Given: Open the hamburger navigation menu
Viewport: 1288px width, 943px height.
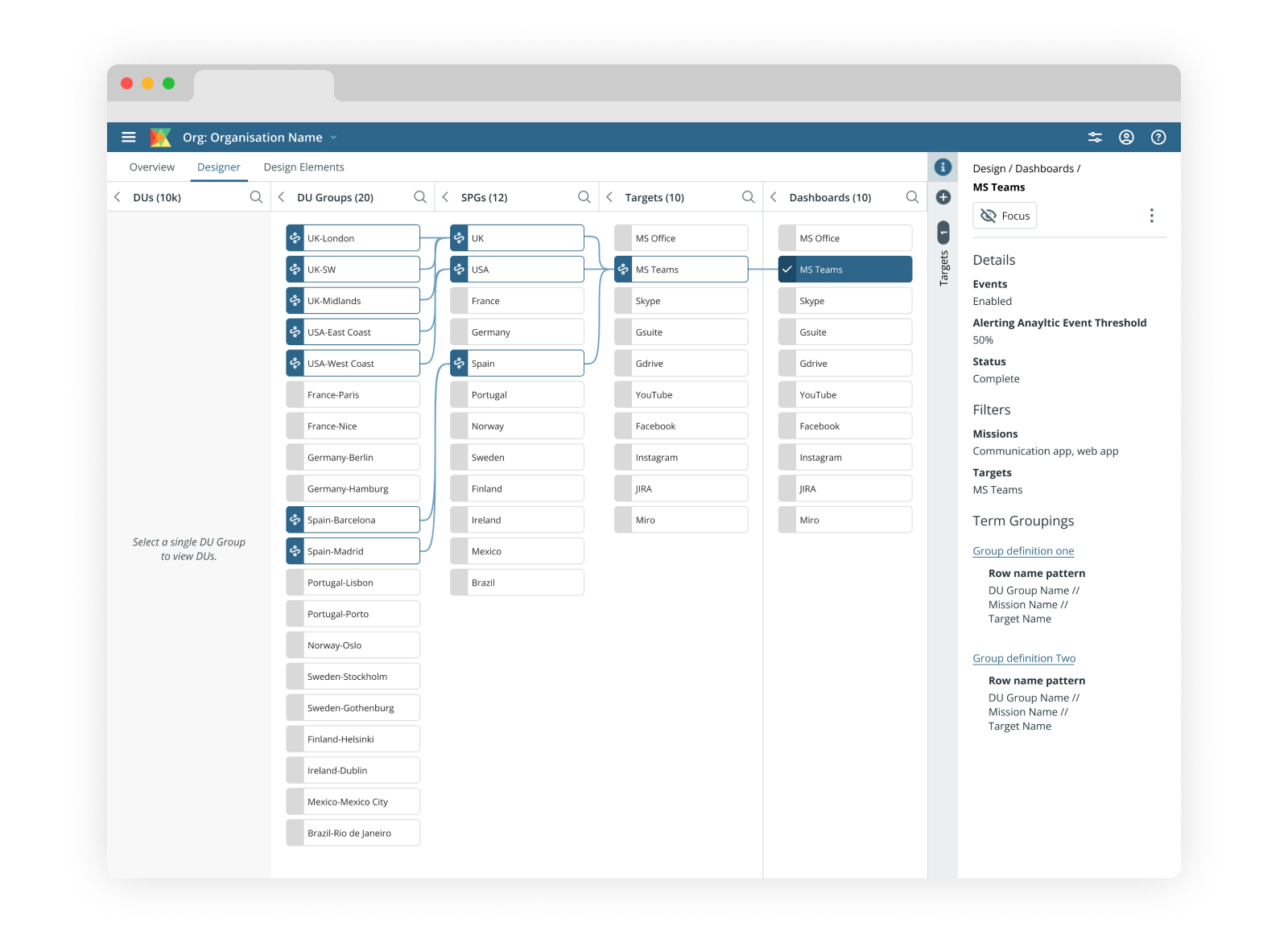Looking at the screenshot, I should click(x=129, y=138).
